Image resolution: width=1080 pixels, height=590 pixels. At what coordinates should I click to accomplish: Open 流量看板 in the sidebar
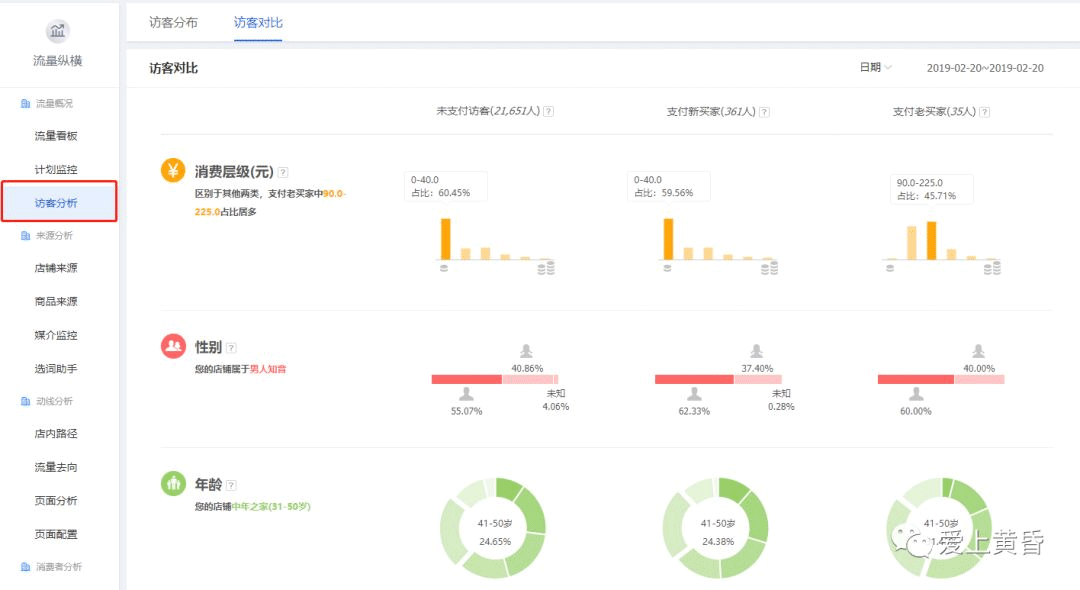[56, 136]
